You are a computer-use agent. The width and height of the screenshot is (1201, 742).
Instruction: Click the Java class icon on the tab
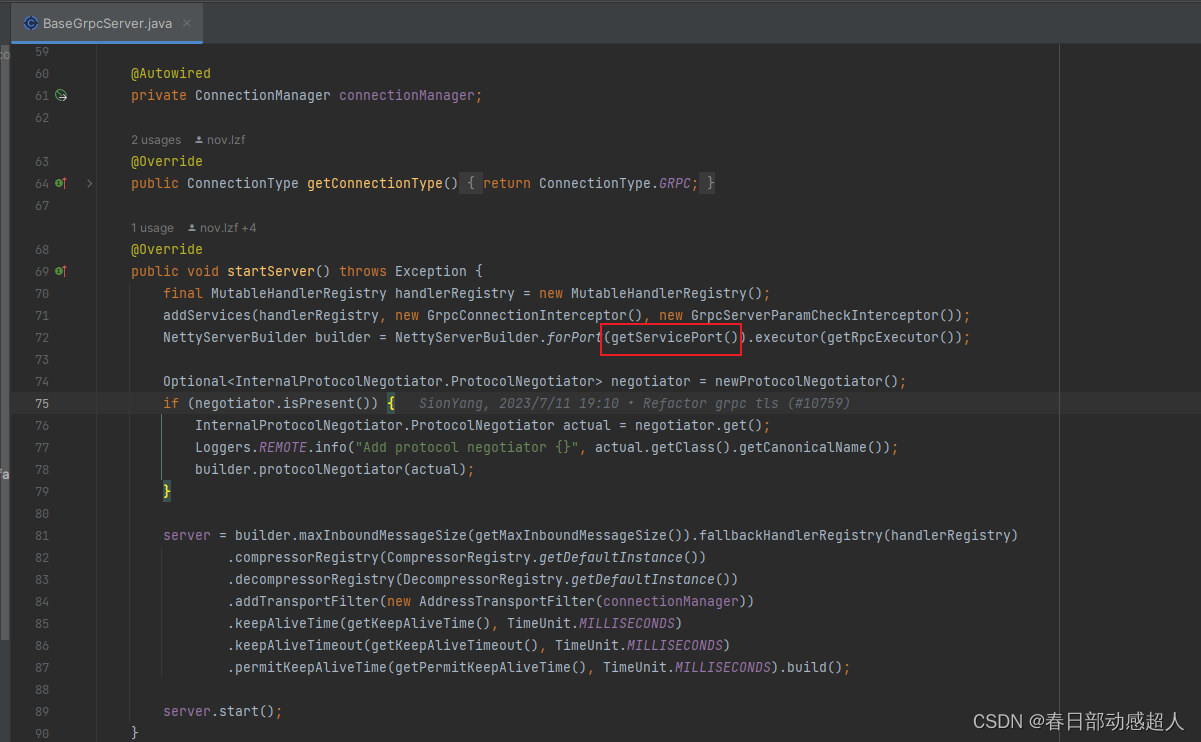click(31, 23)
